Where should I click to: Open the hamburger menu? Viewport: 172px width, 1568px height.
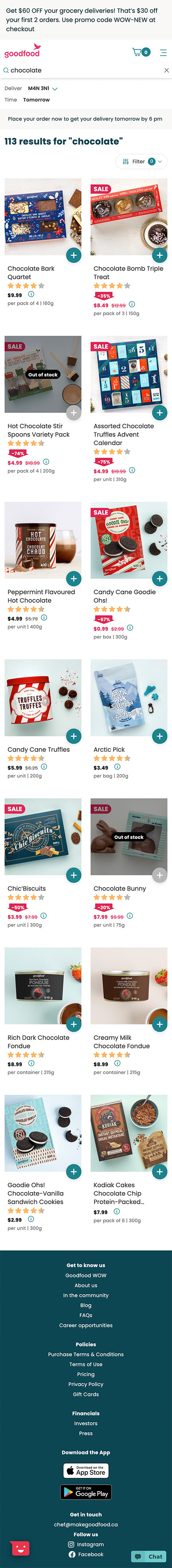pos(163,52)
